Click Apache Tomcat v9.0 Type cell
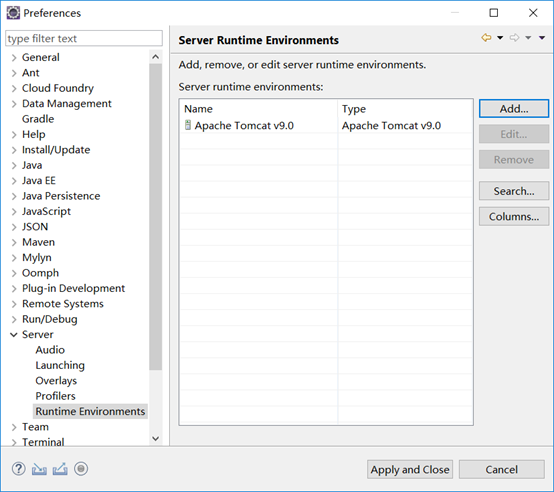 391,125
